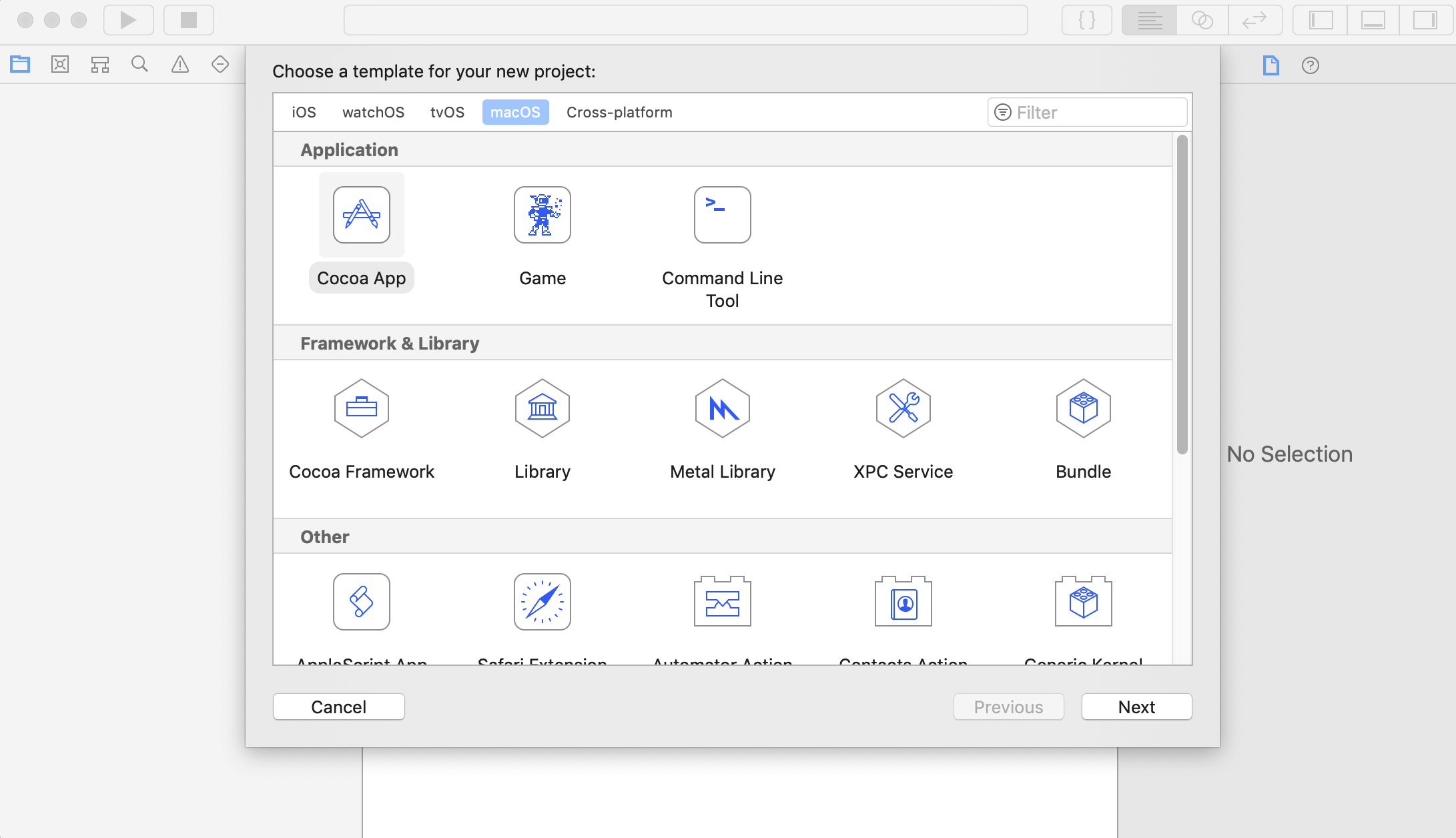The width and height of the screenshot is (1456, 838).
Task: Select the XPC Service template icon
Action: pos(903,408)
